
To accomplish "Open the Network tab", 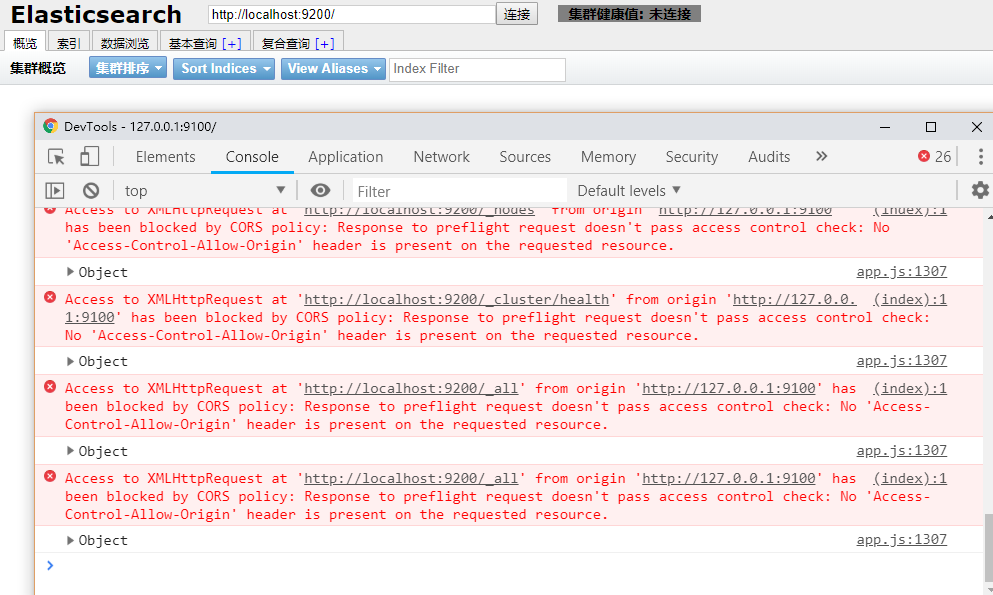I will pos(441,157).
